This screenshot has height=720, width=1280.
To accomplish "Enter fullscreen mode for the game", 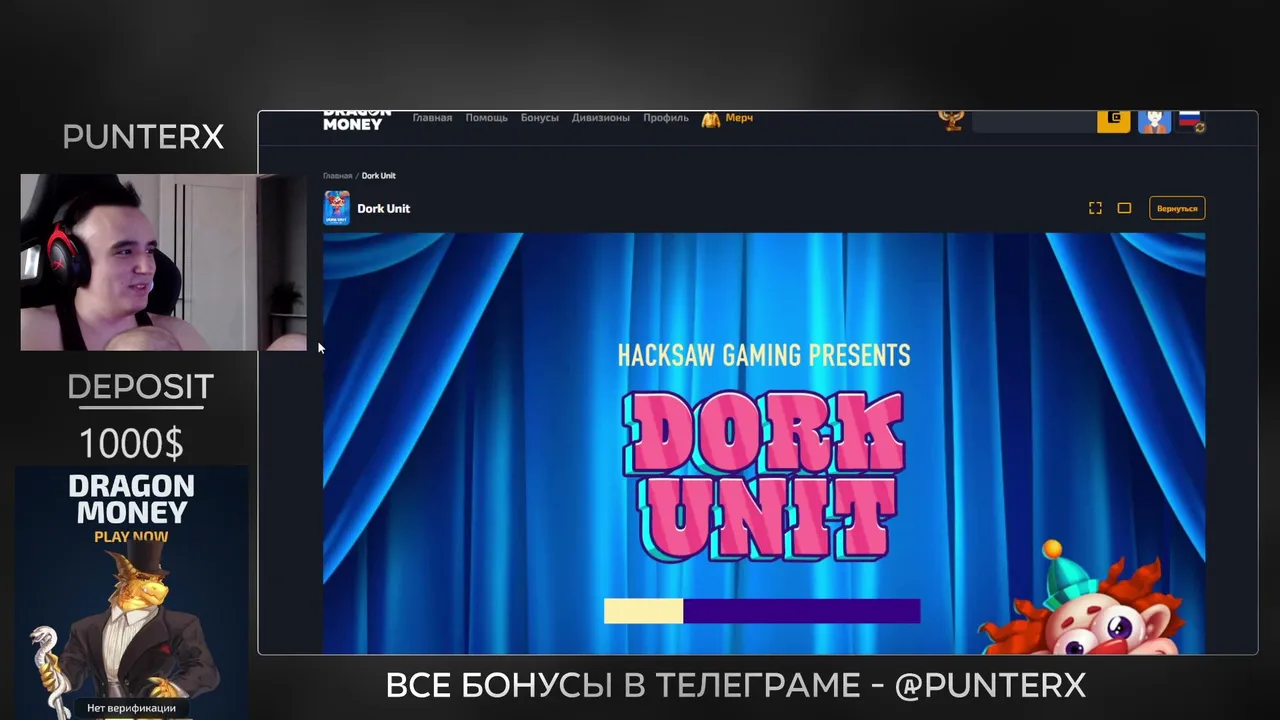I will (1095, 208).
